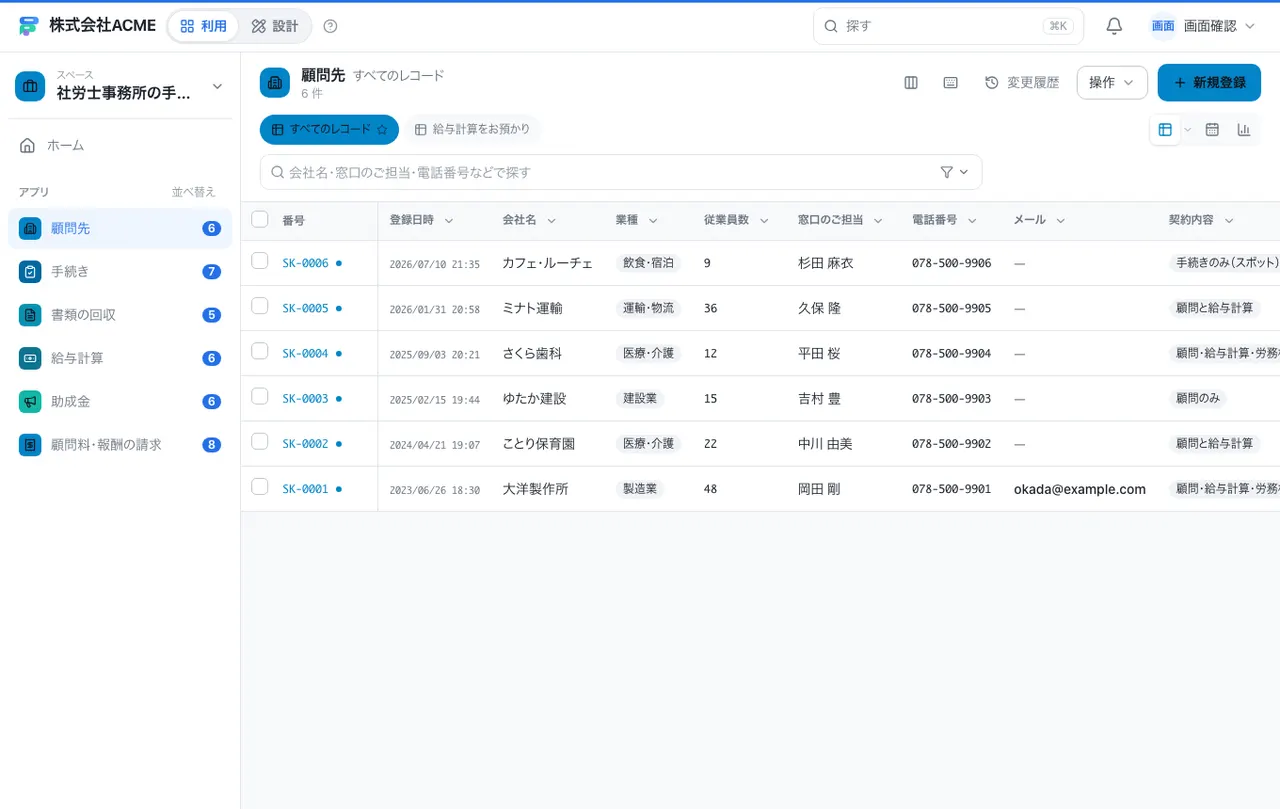Select the checkbox for SK-0006 row

pos(260,261)
